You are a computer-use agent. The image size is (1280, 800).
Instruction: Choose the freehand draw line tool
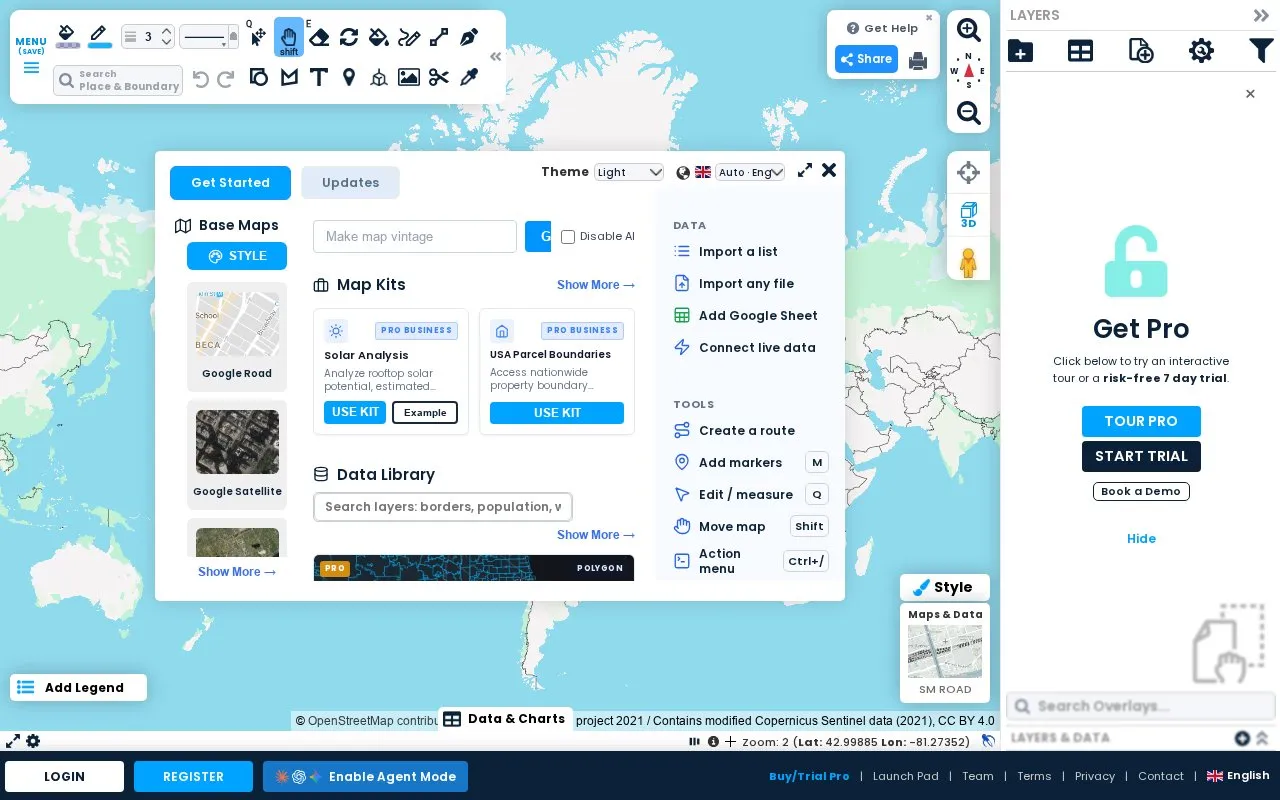[x=409, y=37]
